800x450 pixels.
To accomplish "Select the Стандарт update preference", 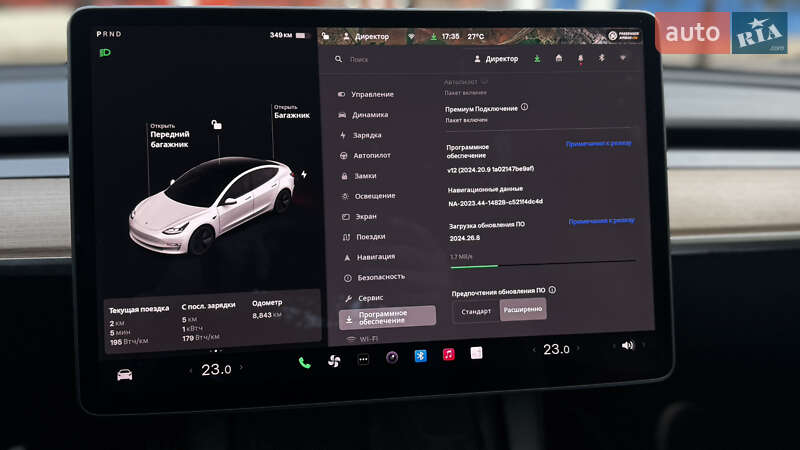I will 476,311.
